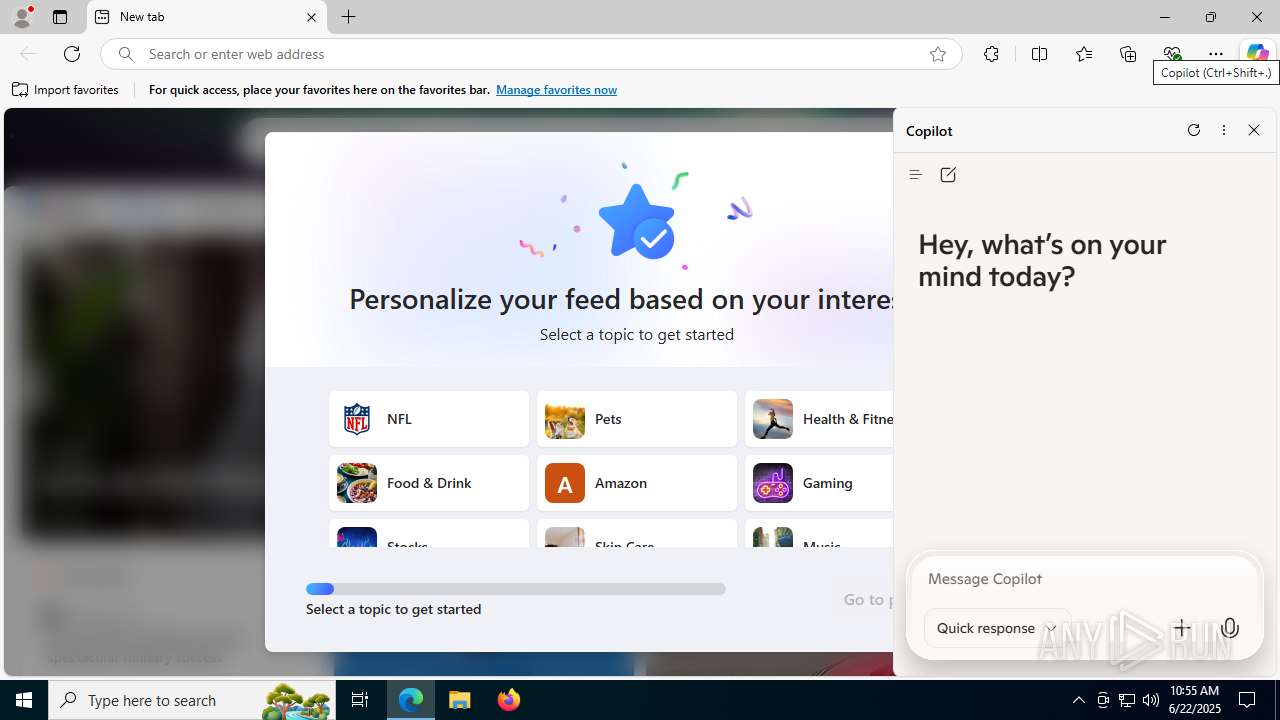Open Task View on taskbar
This screenshot has height=720, width=1280.
point(360,700)
